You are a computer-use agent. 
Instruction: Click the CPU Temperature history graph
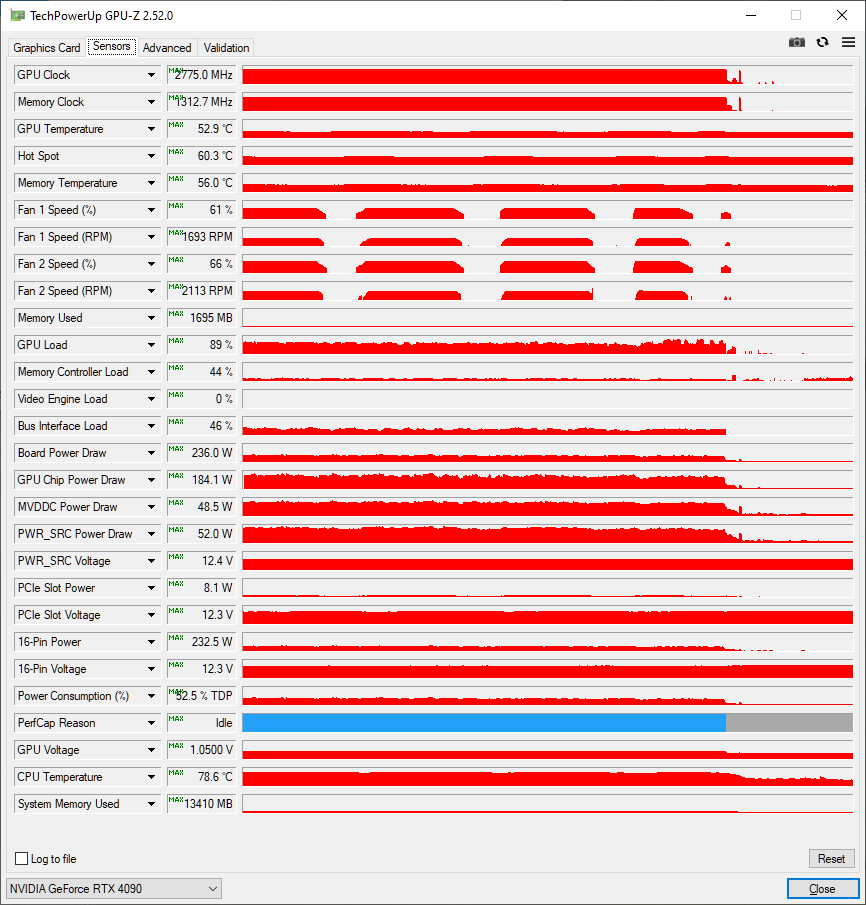pyautogui.click(x=547, y=777)
